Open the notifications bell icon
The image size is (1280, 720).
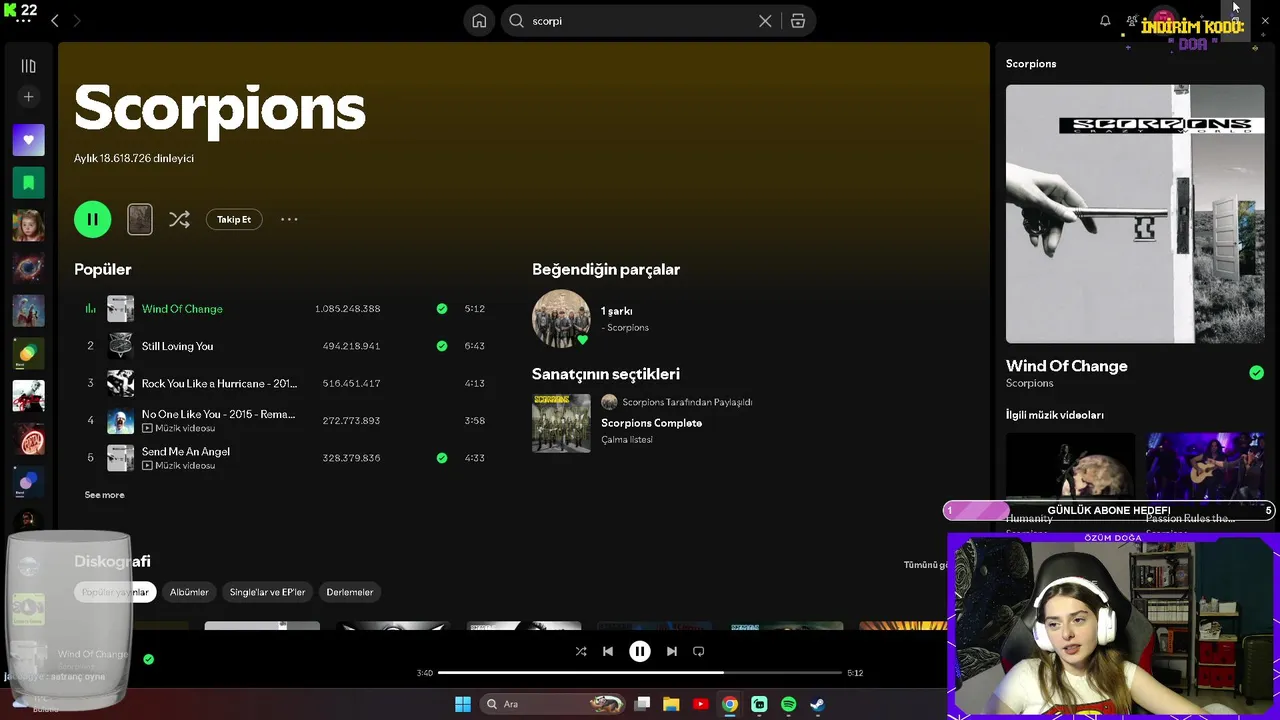click(x=1105, y=21)
